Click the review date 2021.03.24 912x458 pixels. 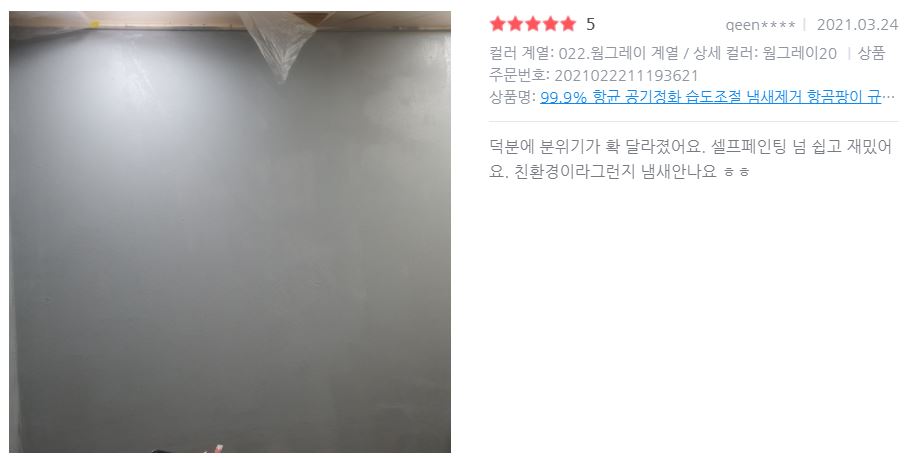857,24
